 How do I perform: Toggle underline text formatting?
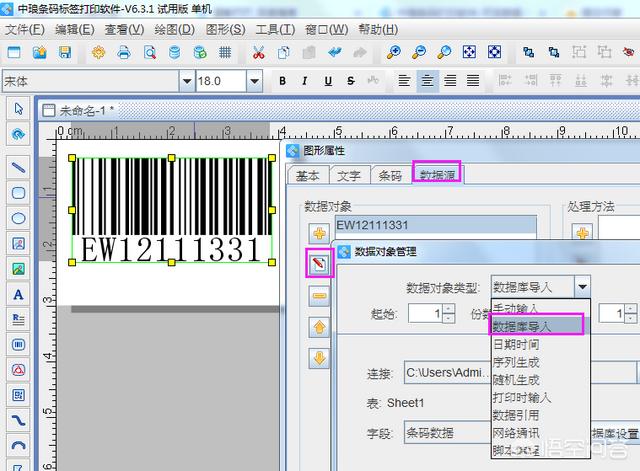(x=328, y=81)
